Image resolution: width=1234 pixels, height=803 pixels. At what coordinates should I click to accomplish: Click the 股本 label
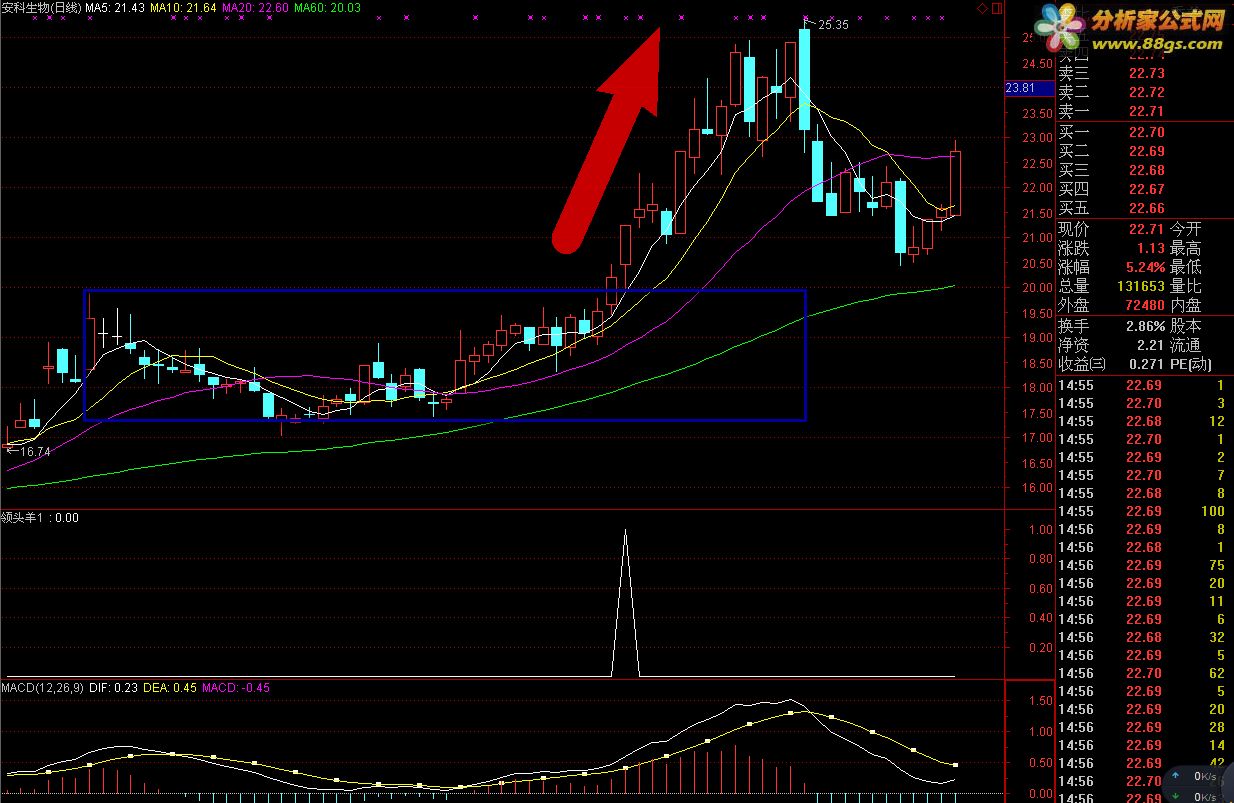tap(1186, 326)
